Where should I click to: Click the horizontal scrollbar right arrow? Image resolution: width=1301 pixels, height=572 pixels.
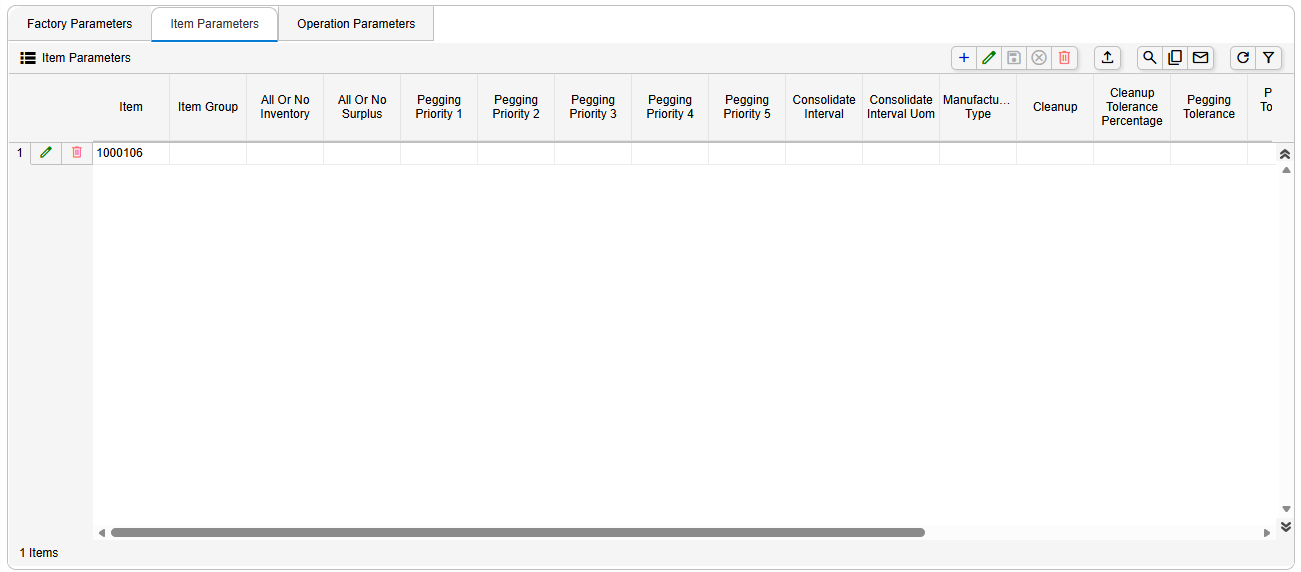1267,533
